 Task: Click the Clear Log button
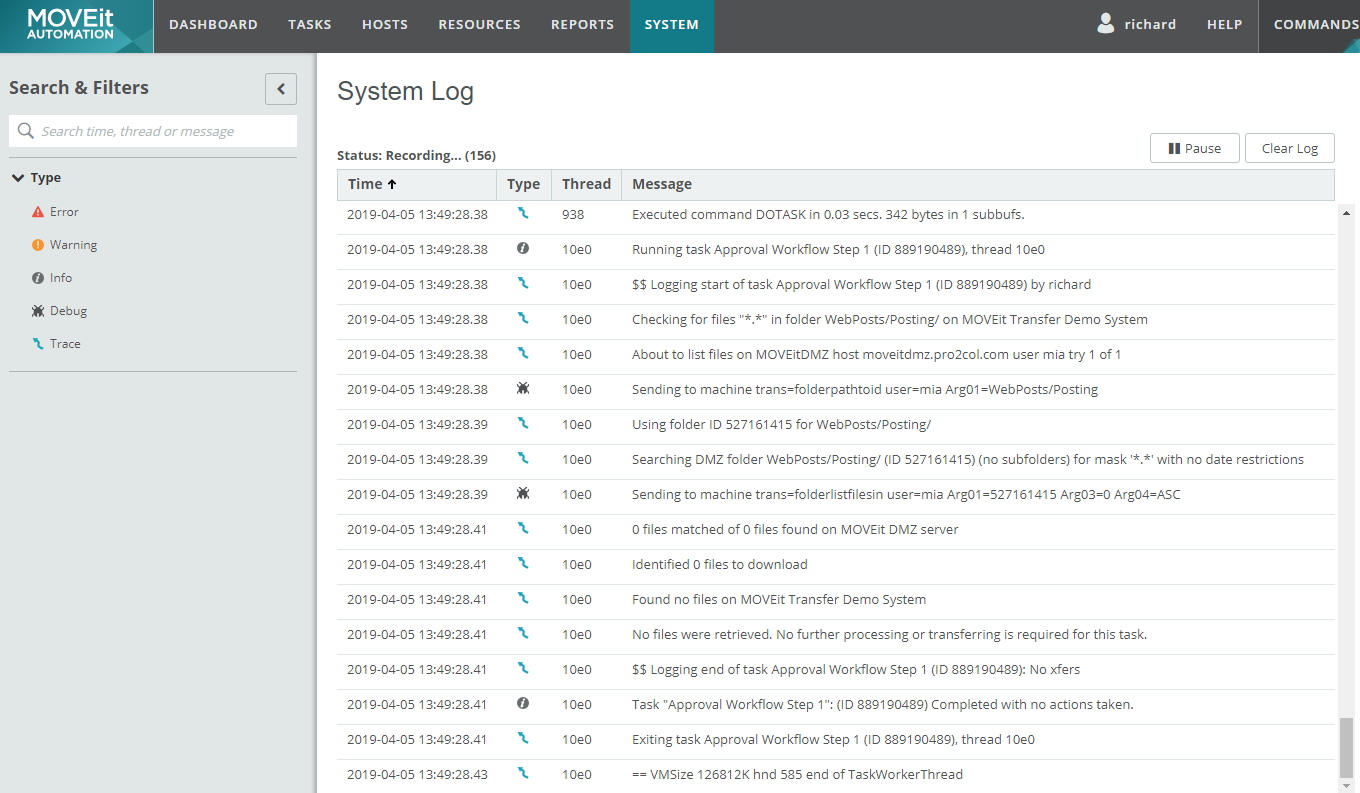point(1290,148)
